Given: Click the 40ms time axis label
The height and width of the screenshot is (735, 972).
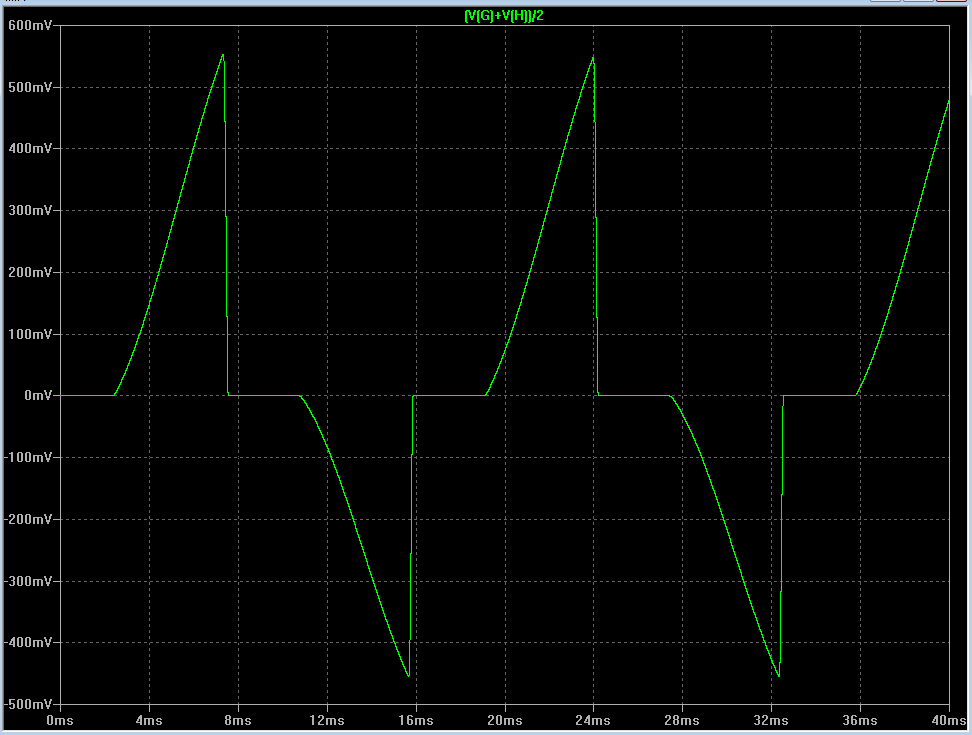Looking at the screenshot, I should click(949, 721).
